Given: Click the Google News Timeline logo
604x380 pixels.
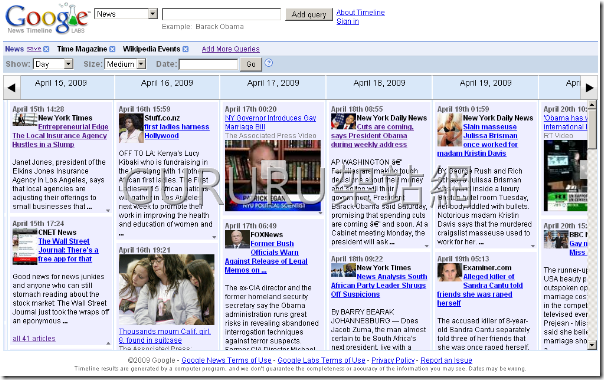Looking at the screenshot, I should click(47, 18).
